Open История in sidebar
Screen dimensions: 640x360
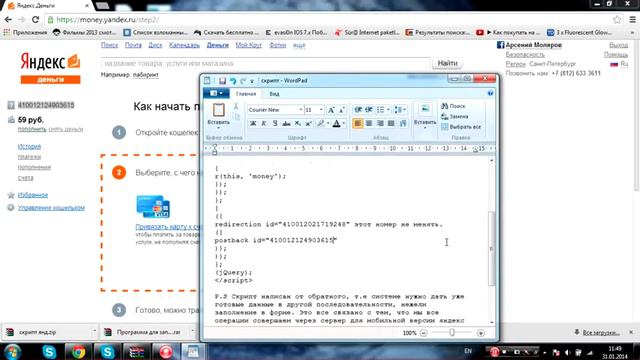click(x=29, y=146)
